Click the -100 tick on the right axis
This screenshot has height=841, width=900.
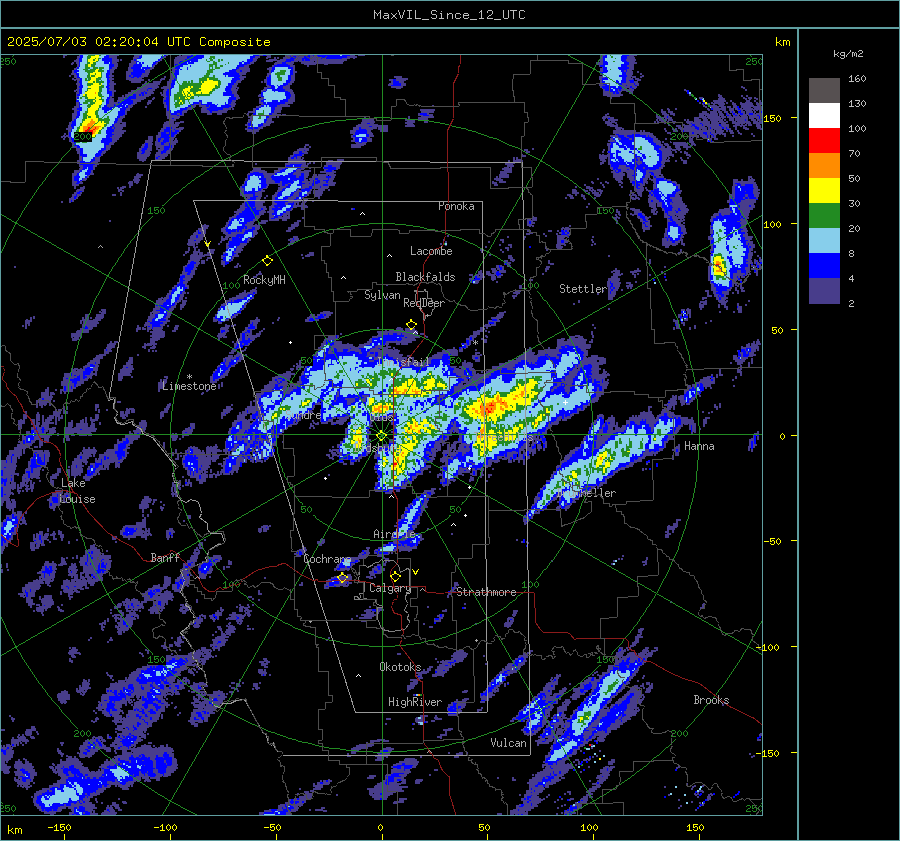point(770,648)
